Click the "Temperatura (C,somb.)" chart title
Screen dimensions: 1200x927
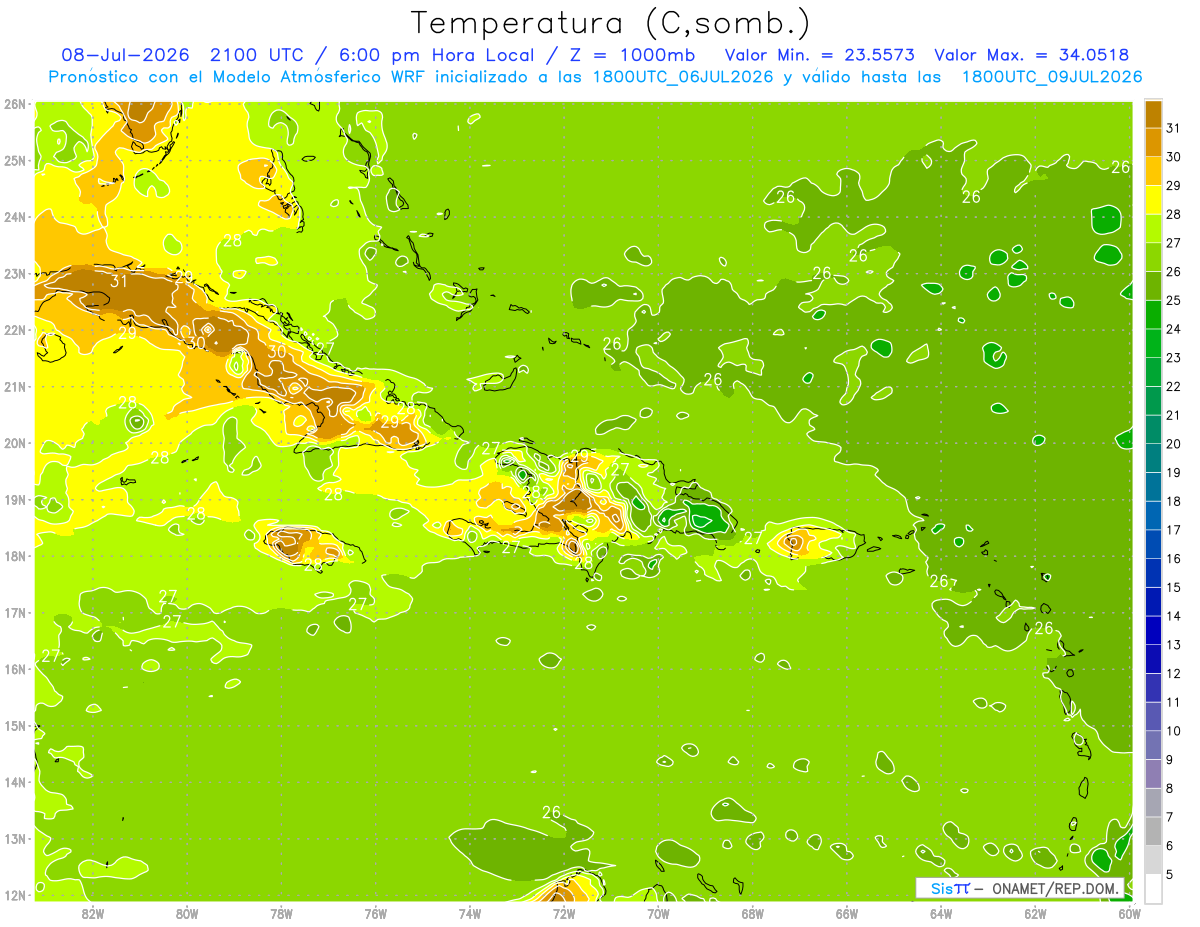(611, 23)
